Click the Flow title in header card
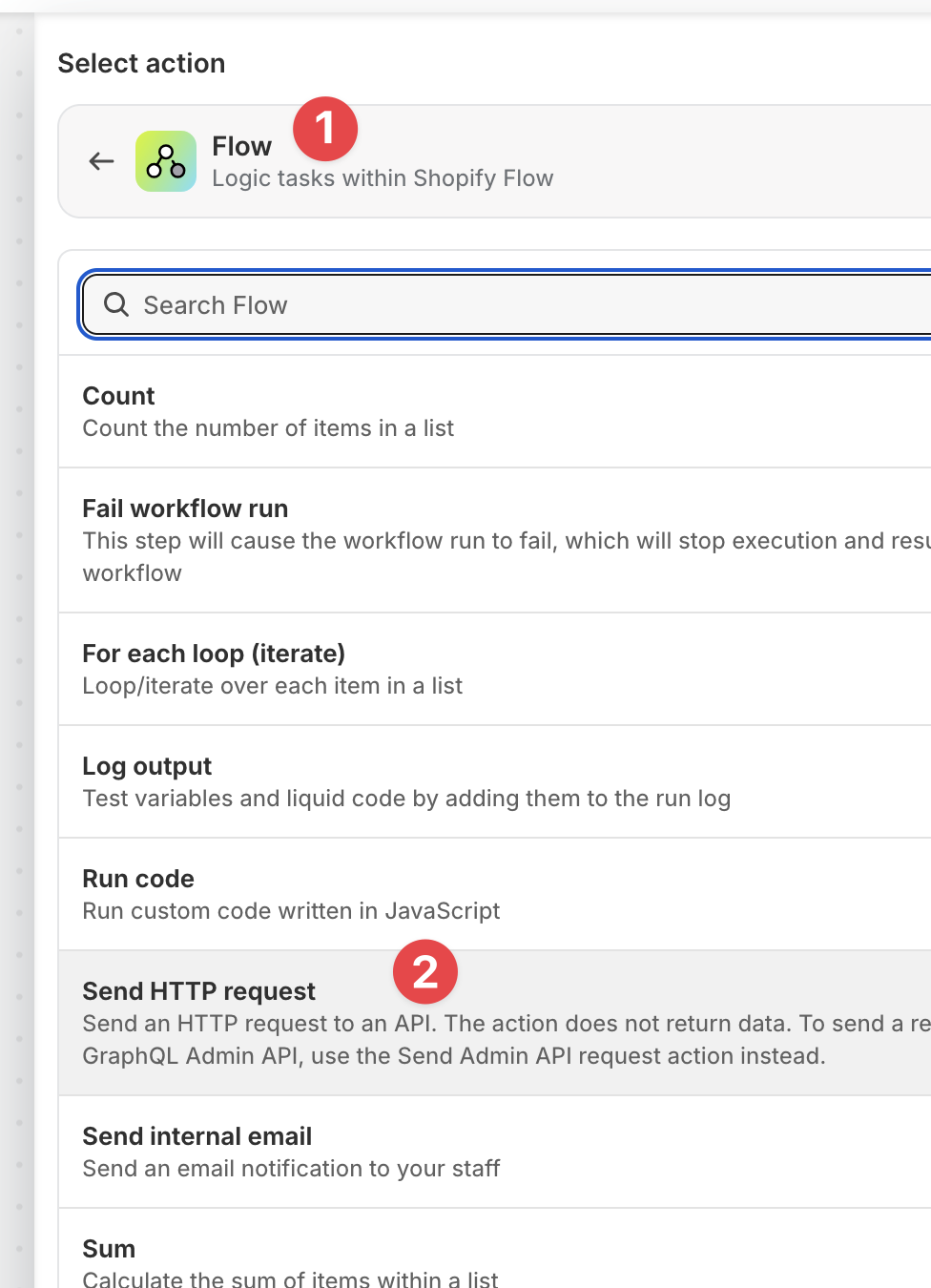 (x=241, y=146)
